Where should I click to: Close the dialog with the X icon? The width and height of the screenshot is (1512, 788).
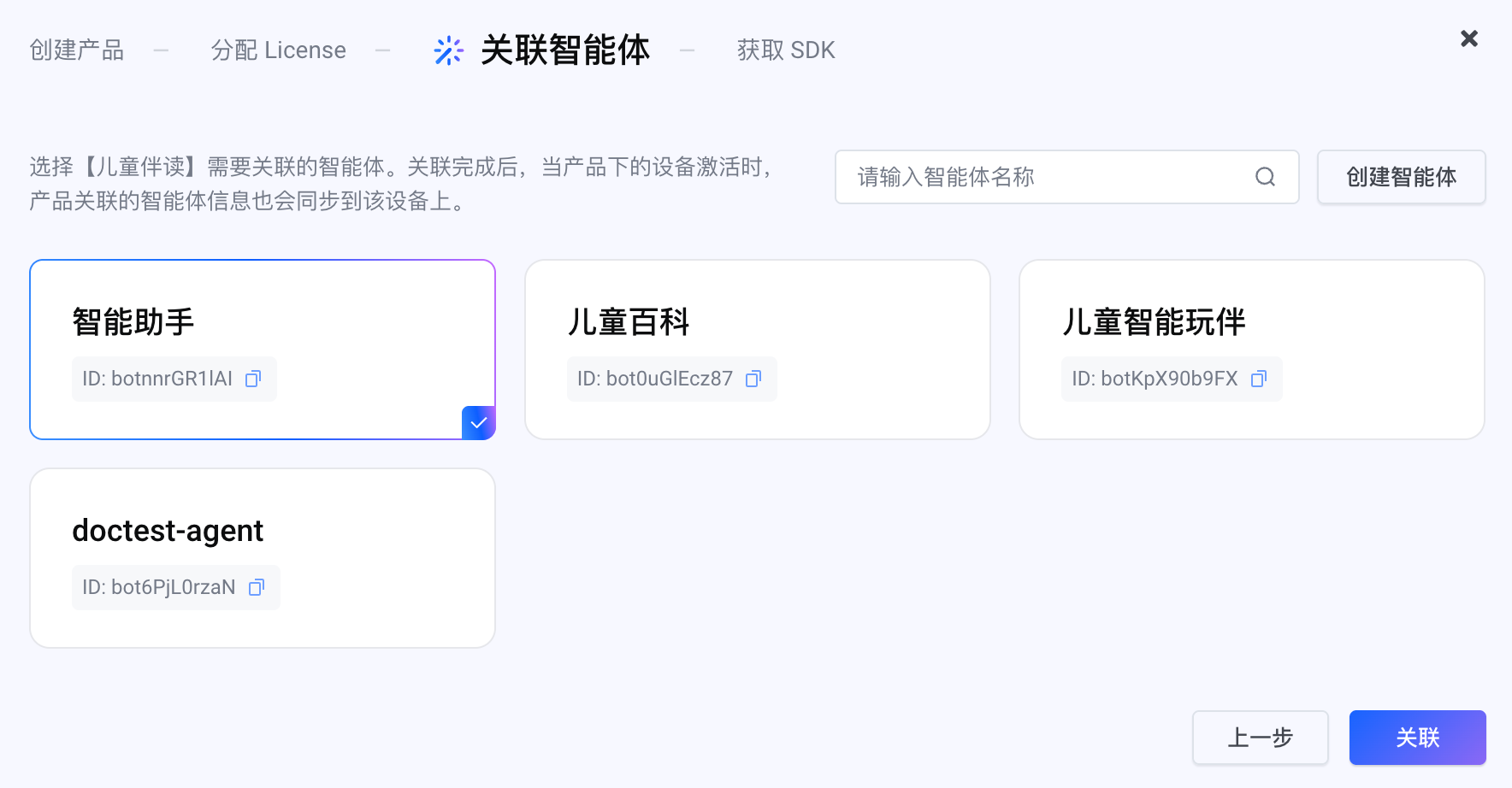1469,38
